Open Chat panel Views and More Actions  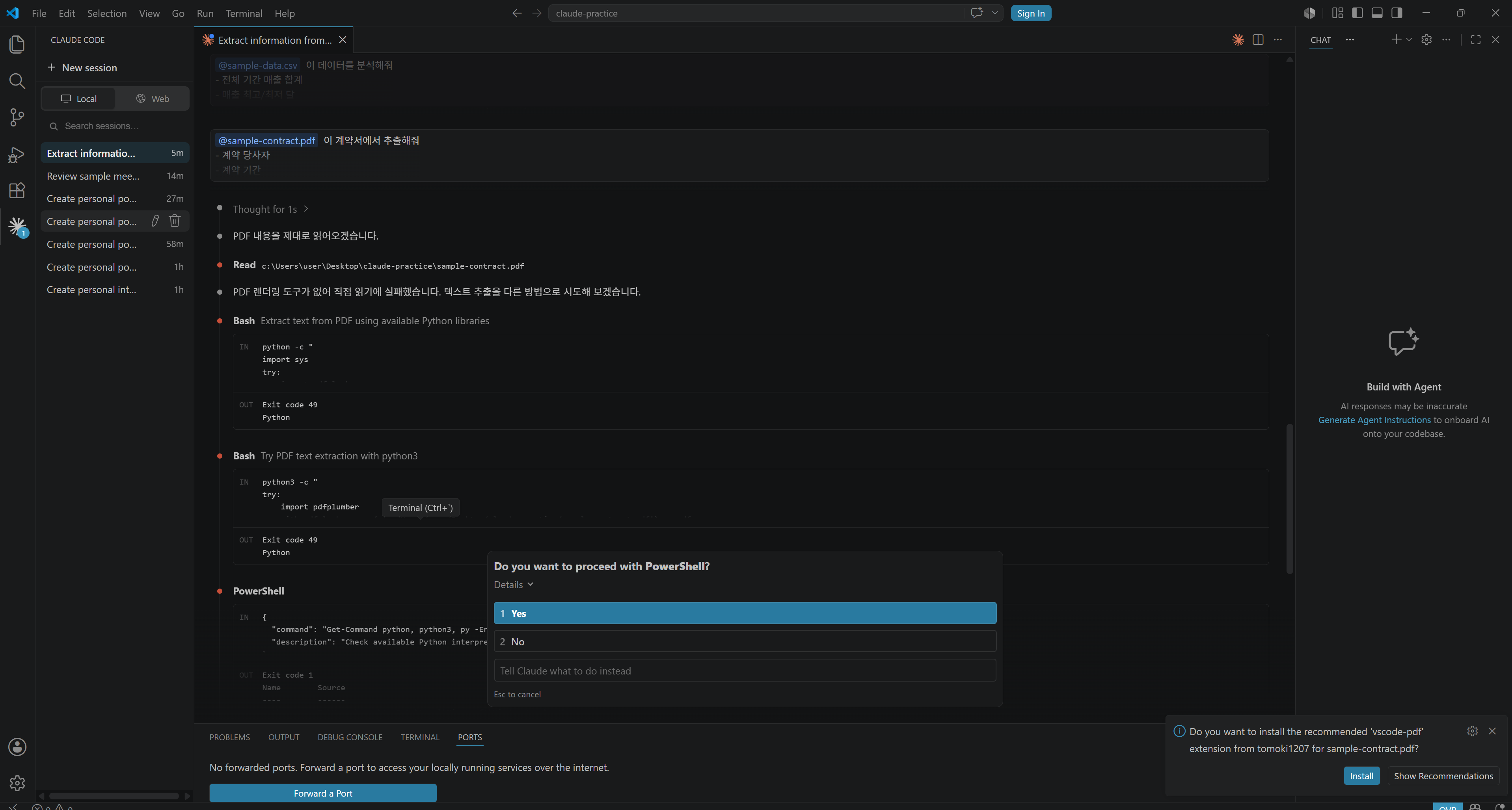(1446, 40)
